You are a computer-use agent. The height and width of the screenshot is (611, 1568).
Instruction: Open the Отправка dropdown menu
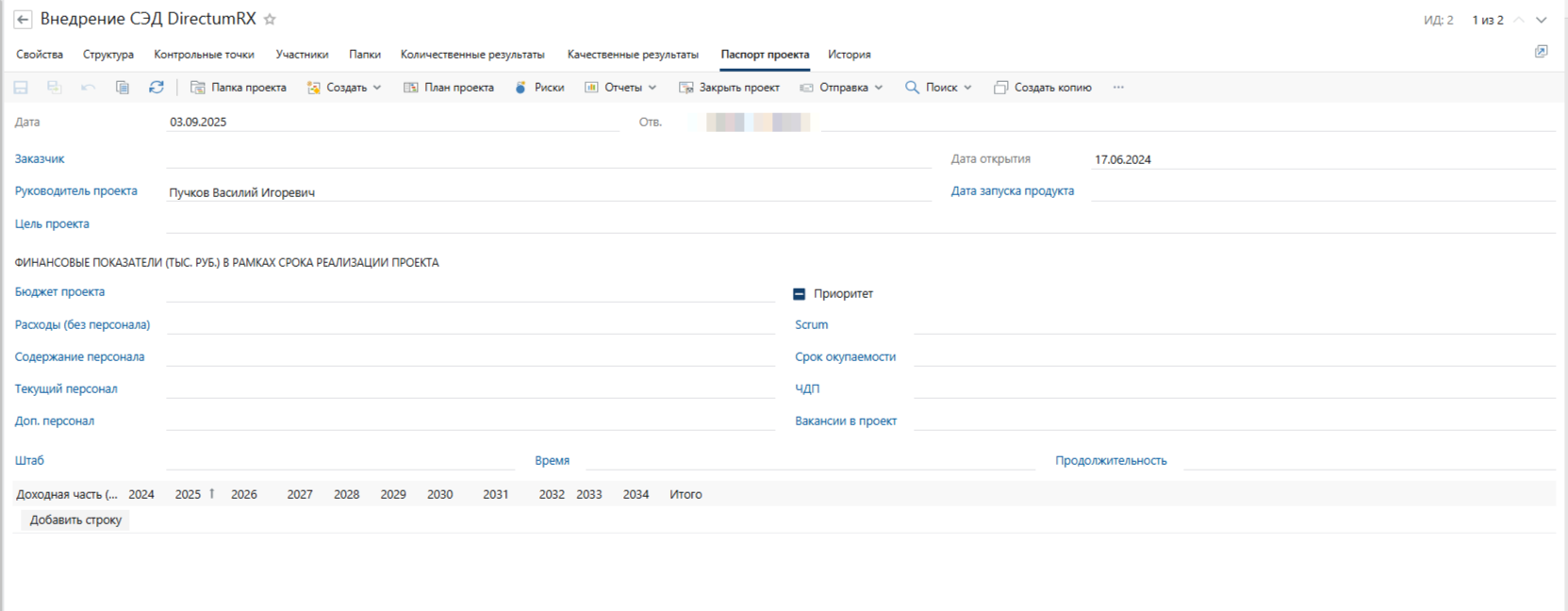[x=842, y=88]
